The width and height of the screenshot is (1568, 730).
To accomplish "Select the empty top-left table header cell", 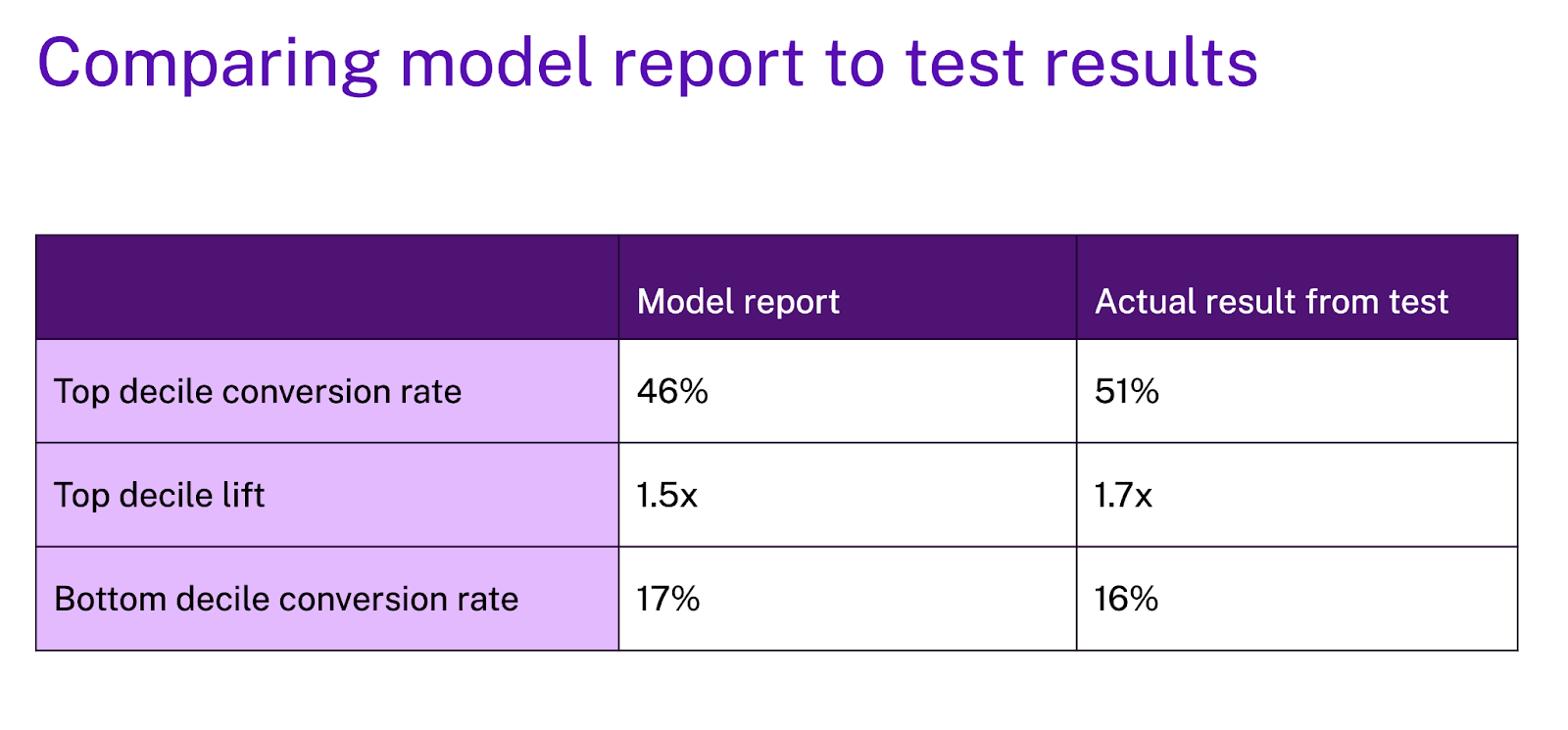I will click(x=327, y=288).
